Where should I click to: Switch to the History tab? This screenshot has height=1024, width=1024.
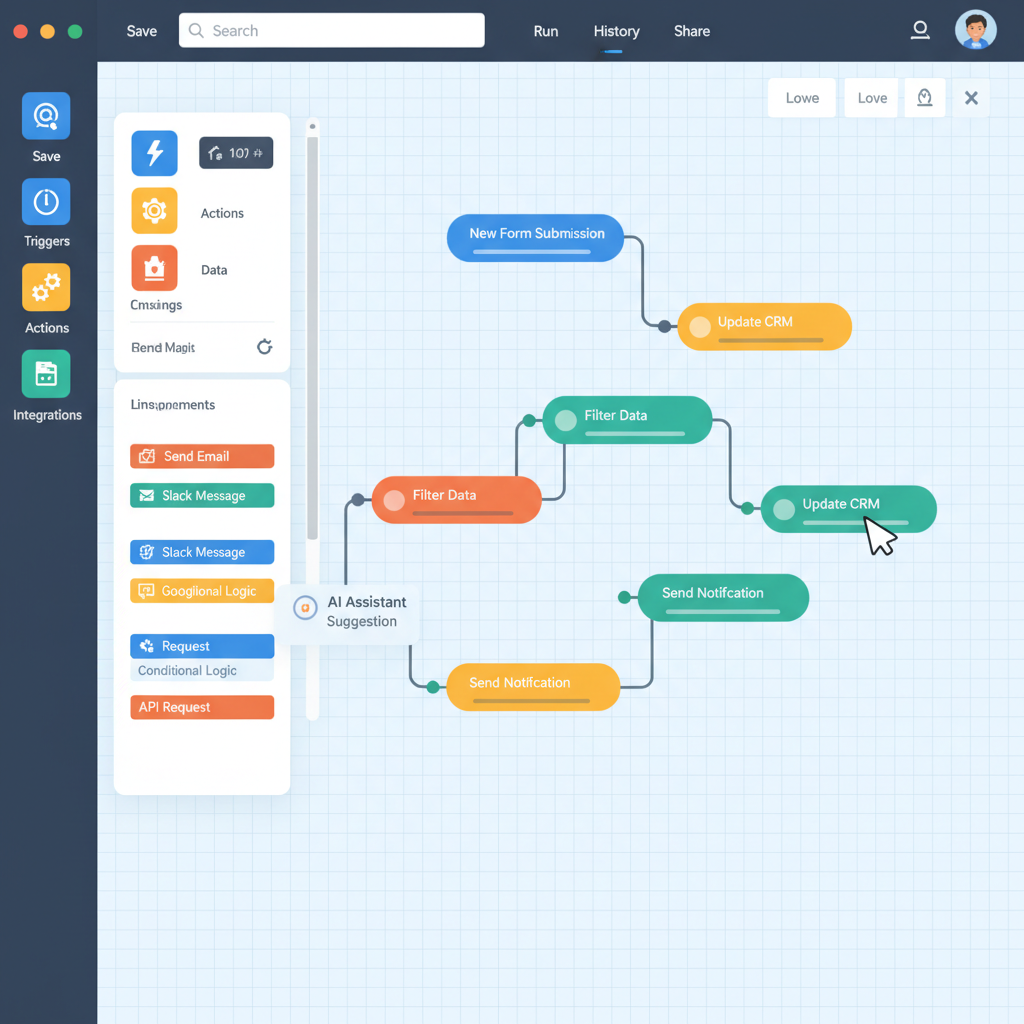coord(616,31)
